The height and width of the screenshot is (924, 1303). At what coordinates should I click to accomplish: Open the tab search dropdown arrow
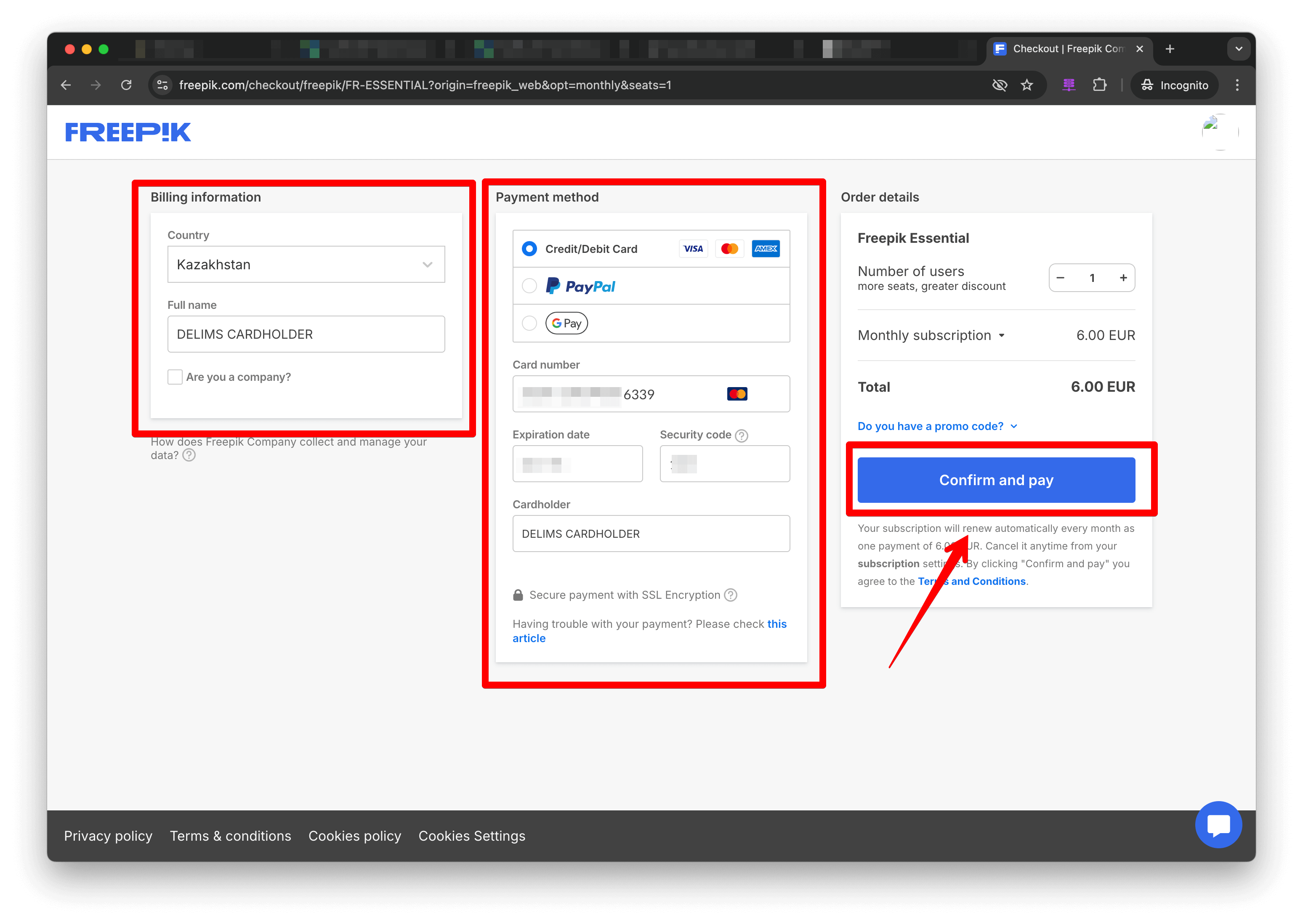[1239, 49]
